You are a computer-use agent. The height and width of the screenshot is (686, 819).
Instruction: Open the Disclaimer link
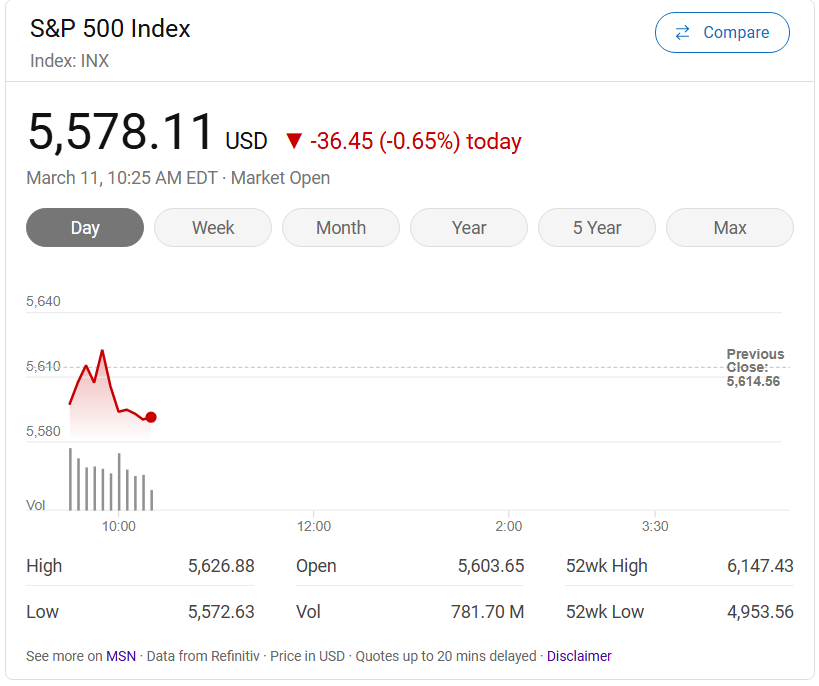[x=579, y=656]
